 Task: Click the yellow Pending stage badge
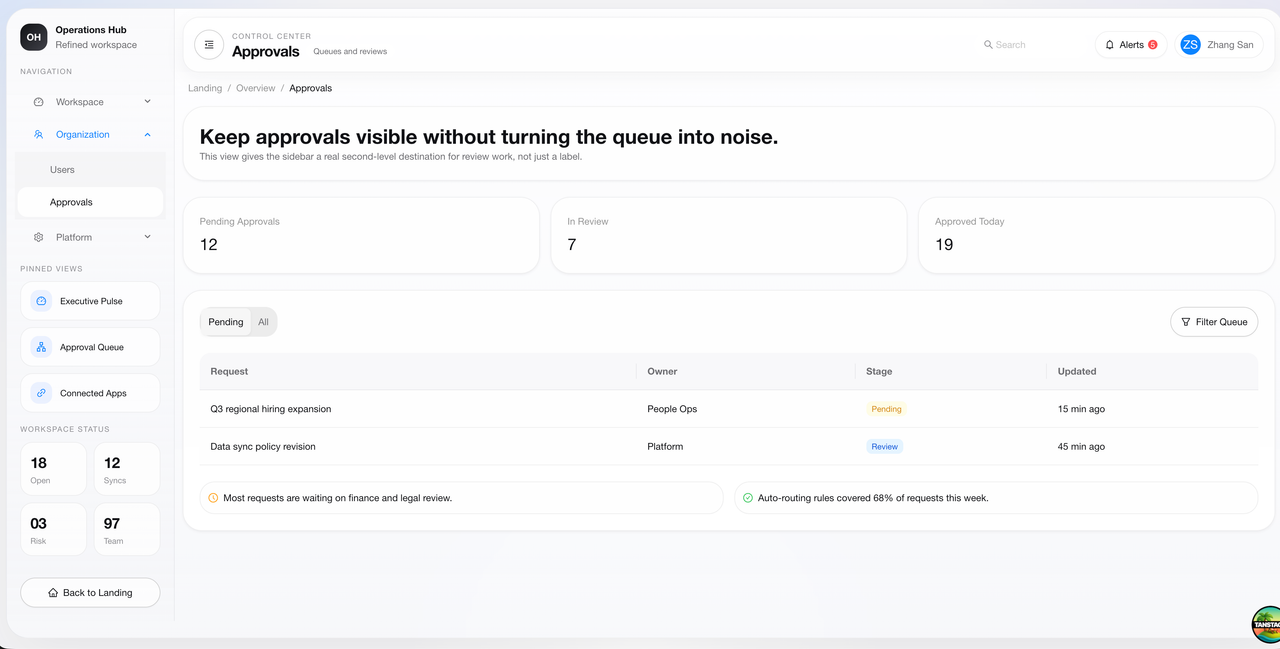click(886, 409)
